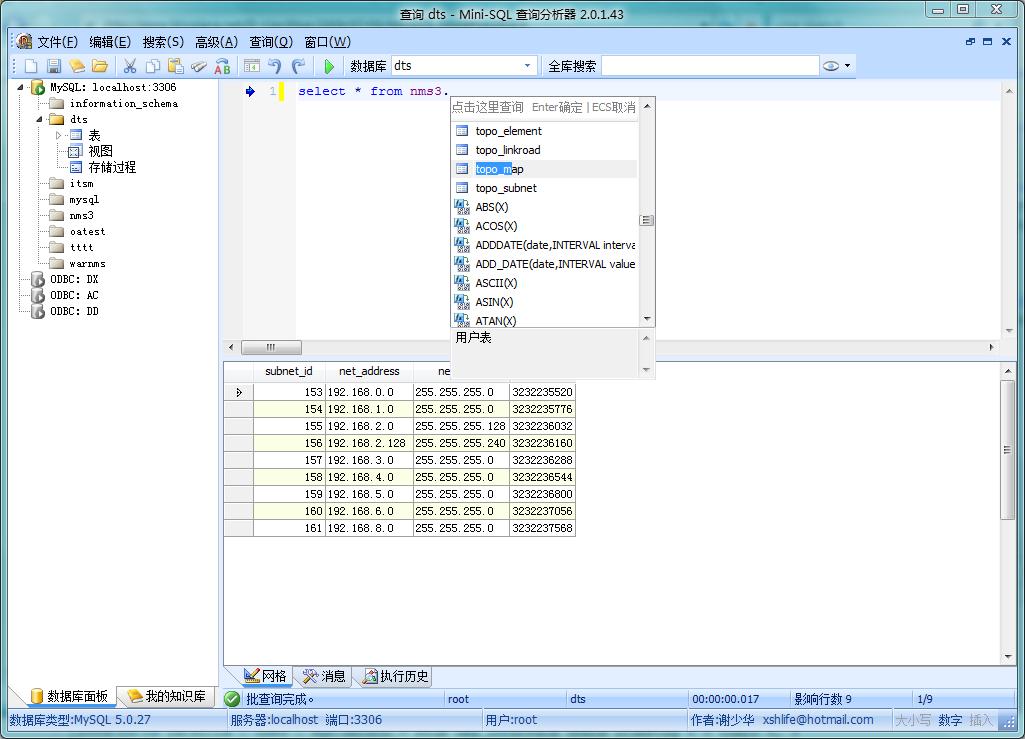Open the 高级(A) menu
This screenshot has width=1025, height=739.
(x=216, y=42)
